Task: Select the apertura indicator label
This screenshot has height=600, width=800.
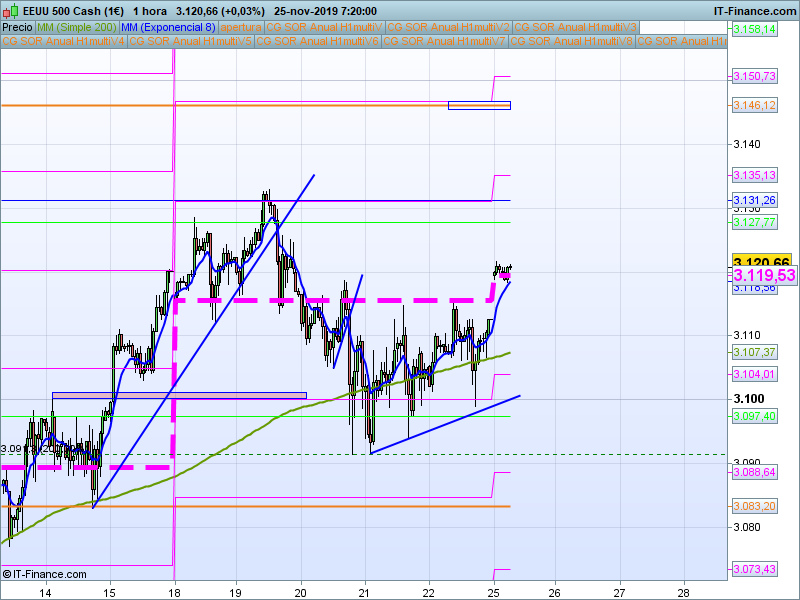Action: tap(241, 28)
